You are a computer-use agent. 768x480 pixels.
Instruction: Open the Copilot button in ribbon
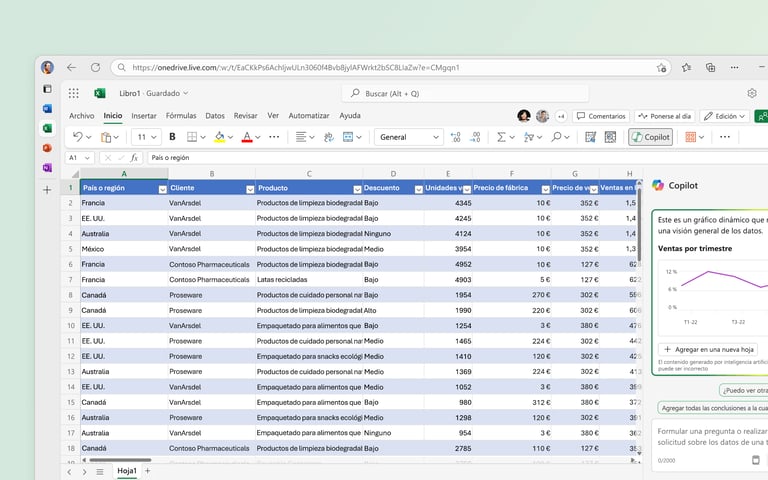[650, 137]
